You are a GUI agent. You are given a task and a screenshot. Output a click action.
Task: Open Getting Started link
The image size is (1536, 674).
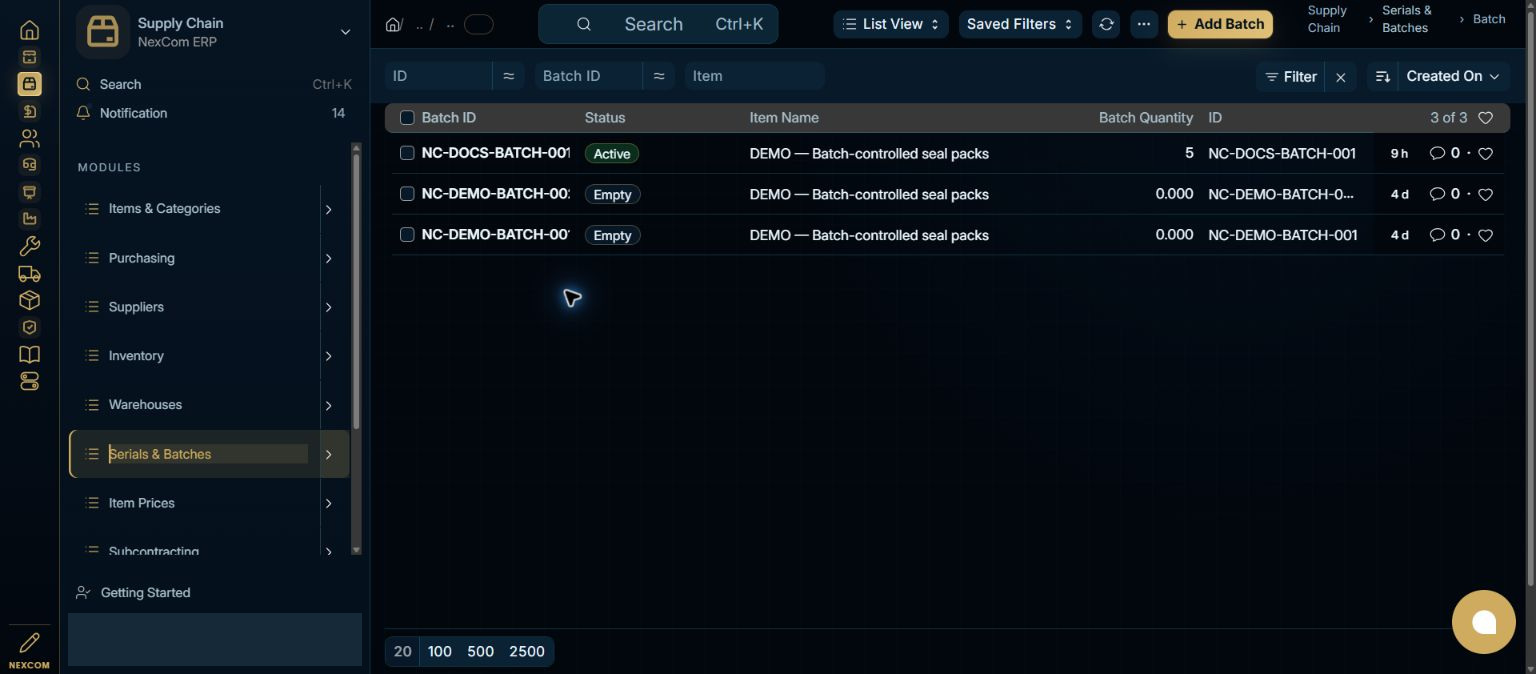point(145,593)
